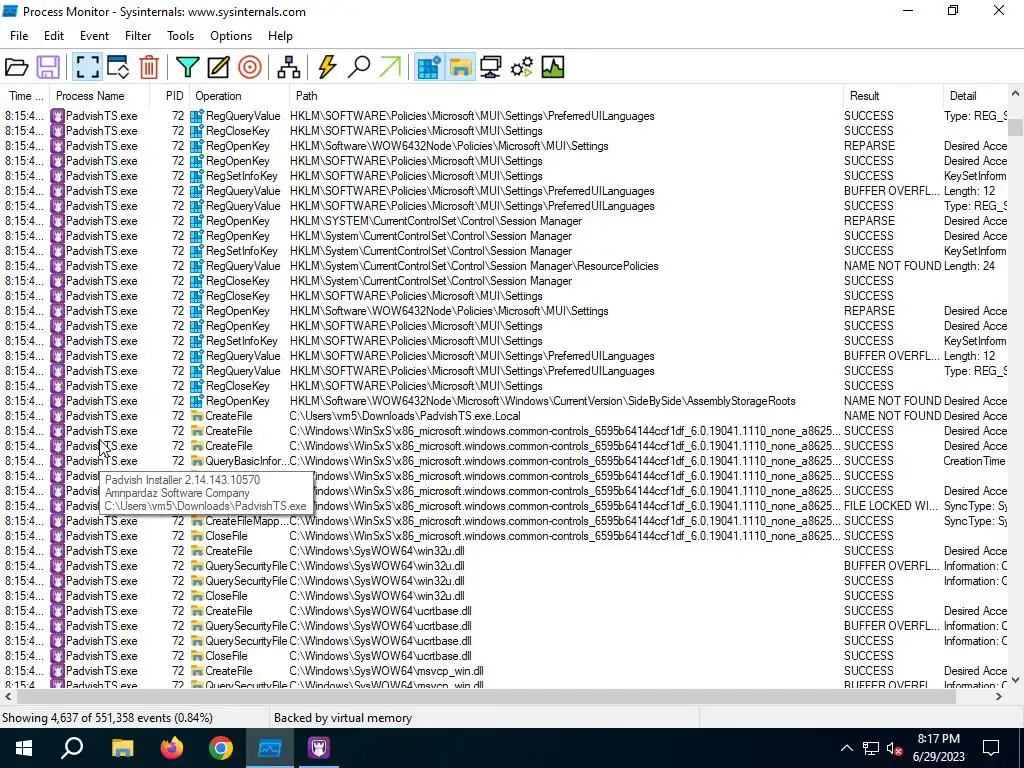Click the horizontal scrollbar thumb
Viewport: 1024px width, 768px height.
(x=485, y=696)
